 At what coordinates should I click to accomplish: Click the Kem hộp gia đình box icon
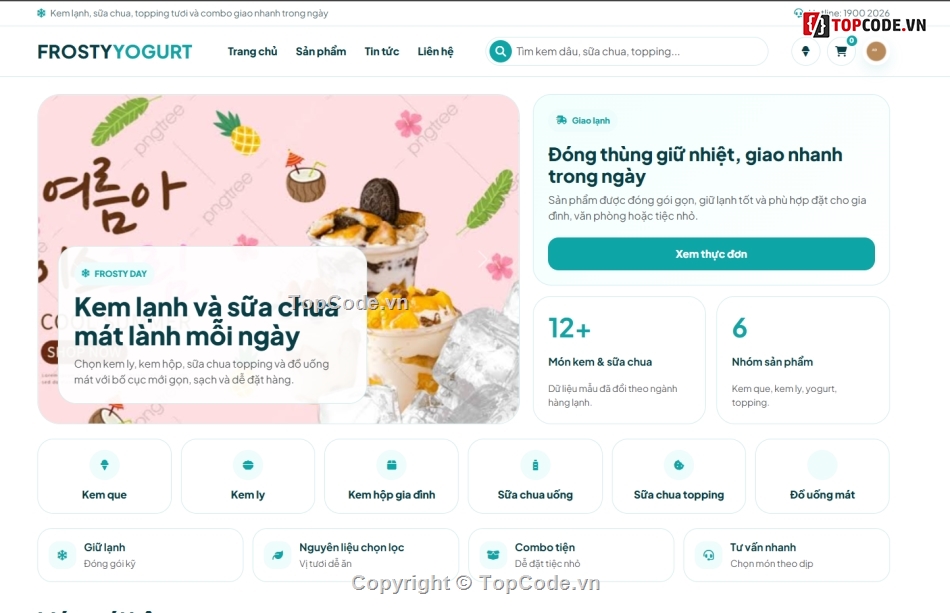[x=391, y=465]
